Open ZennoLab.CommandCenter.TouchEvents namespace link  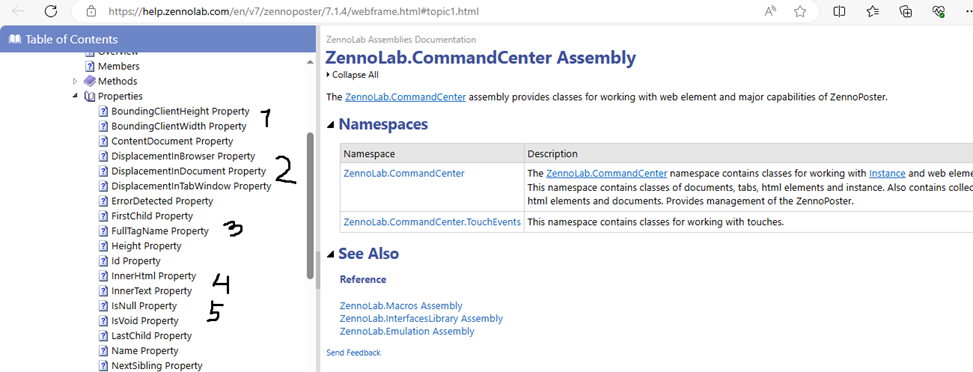(x=432, y=222)
